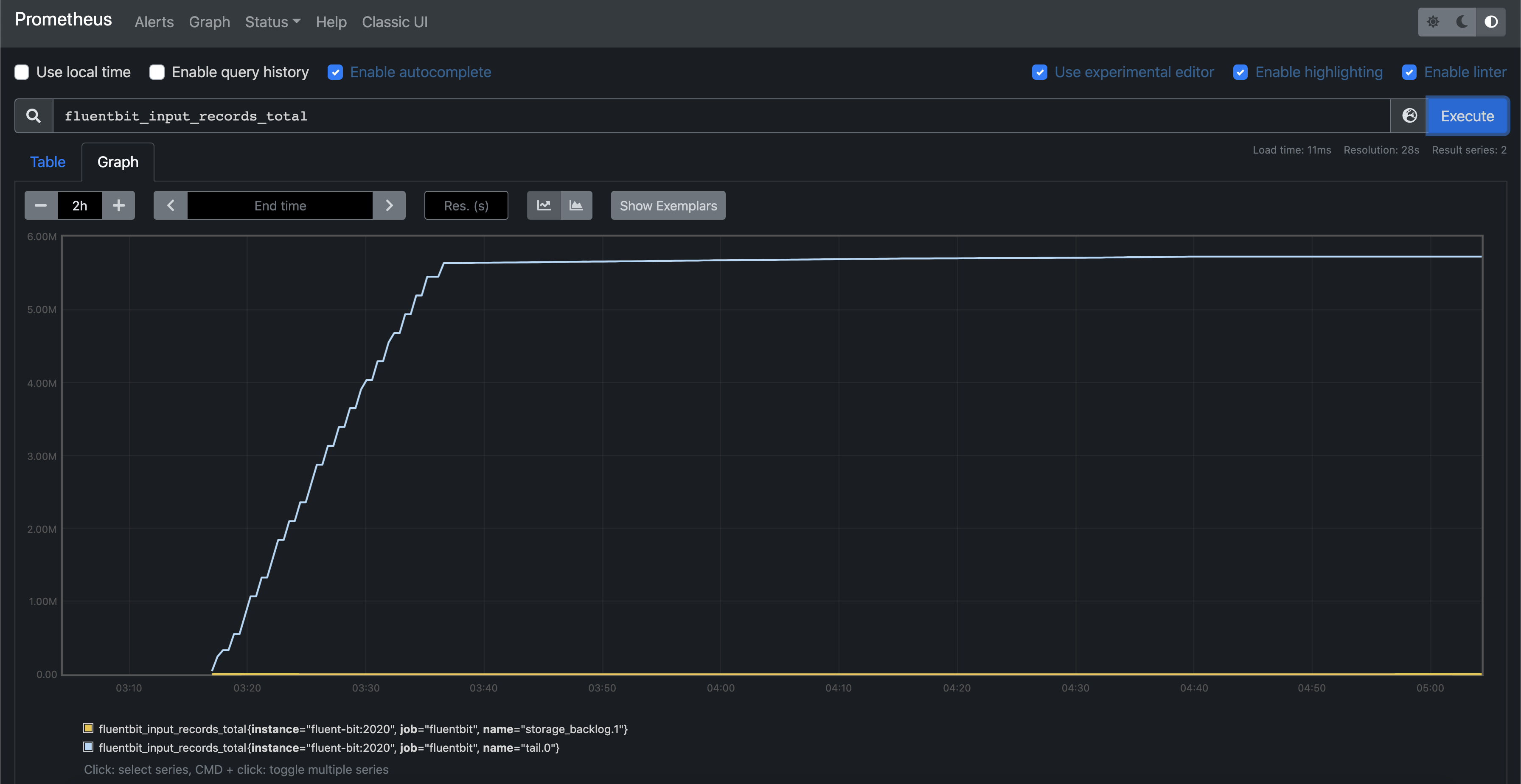Select the line chart display icon
Screen dimensions: 1521x784
(x=543, y=205)
